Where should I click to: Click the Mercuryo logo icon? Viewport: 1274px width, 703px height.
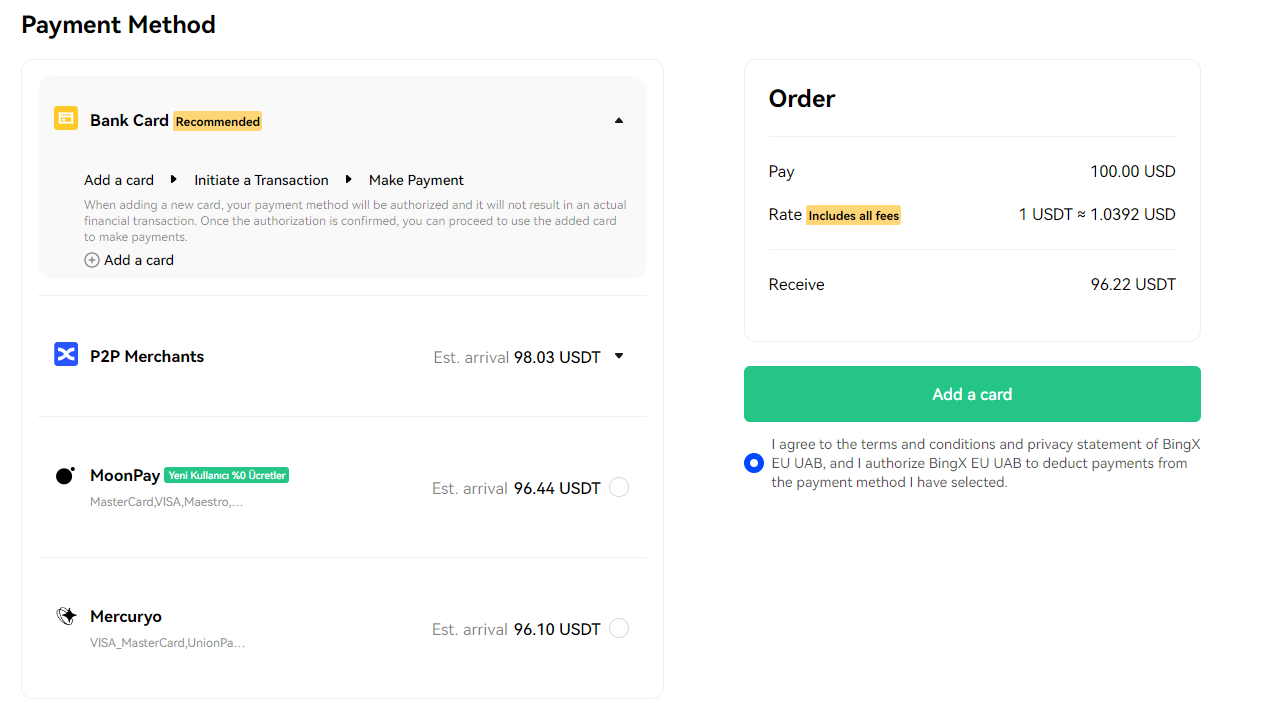pos(66,616)
